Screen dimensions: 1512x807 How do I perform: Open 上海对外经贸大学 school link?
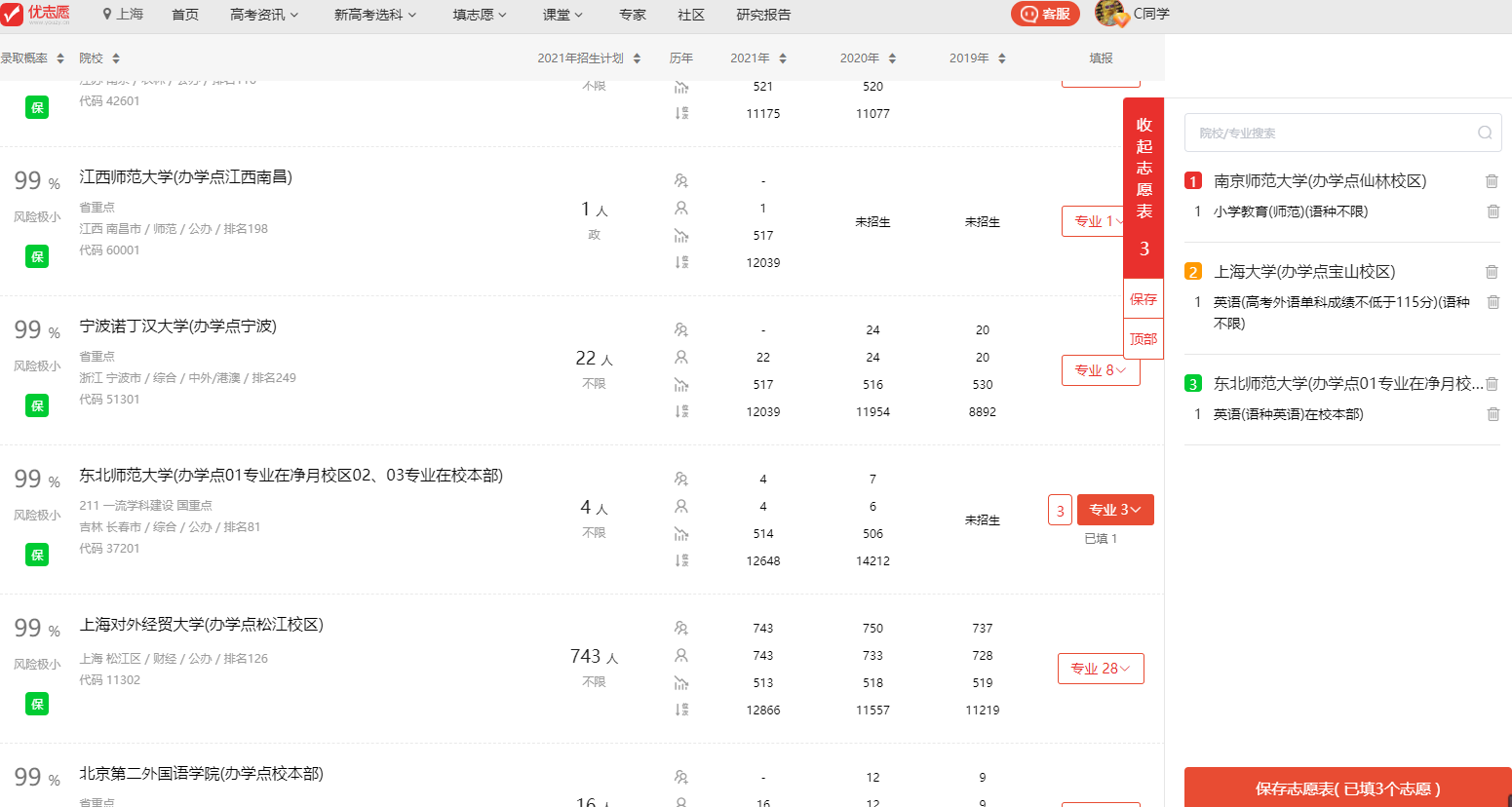201,624
